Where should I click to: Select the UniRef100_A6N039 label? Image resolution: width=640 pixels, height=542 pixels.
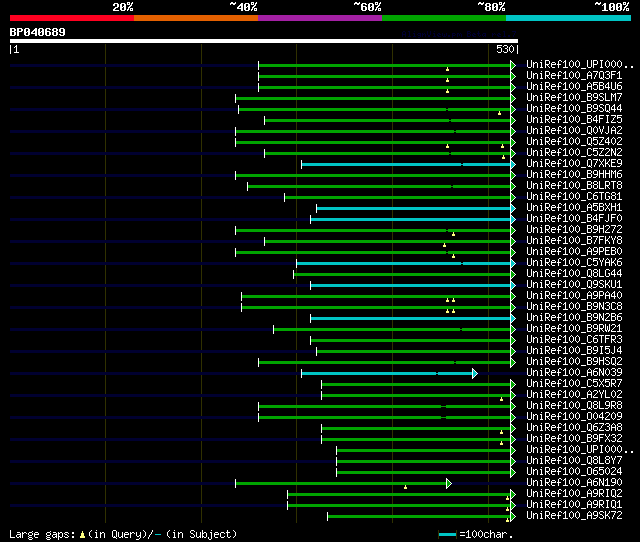coord(574,373)
